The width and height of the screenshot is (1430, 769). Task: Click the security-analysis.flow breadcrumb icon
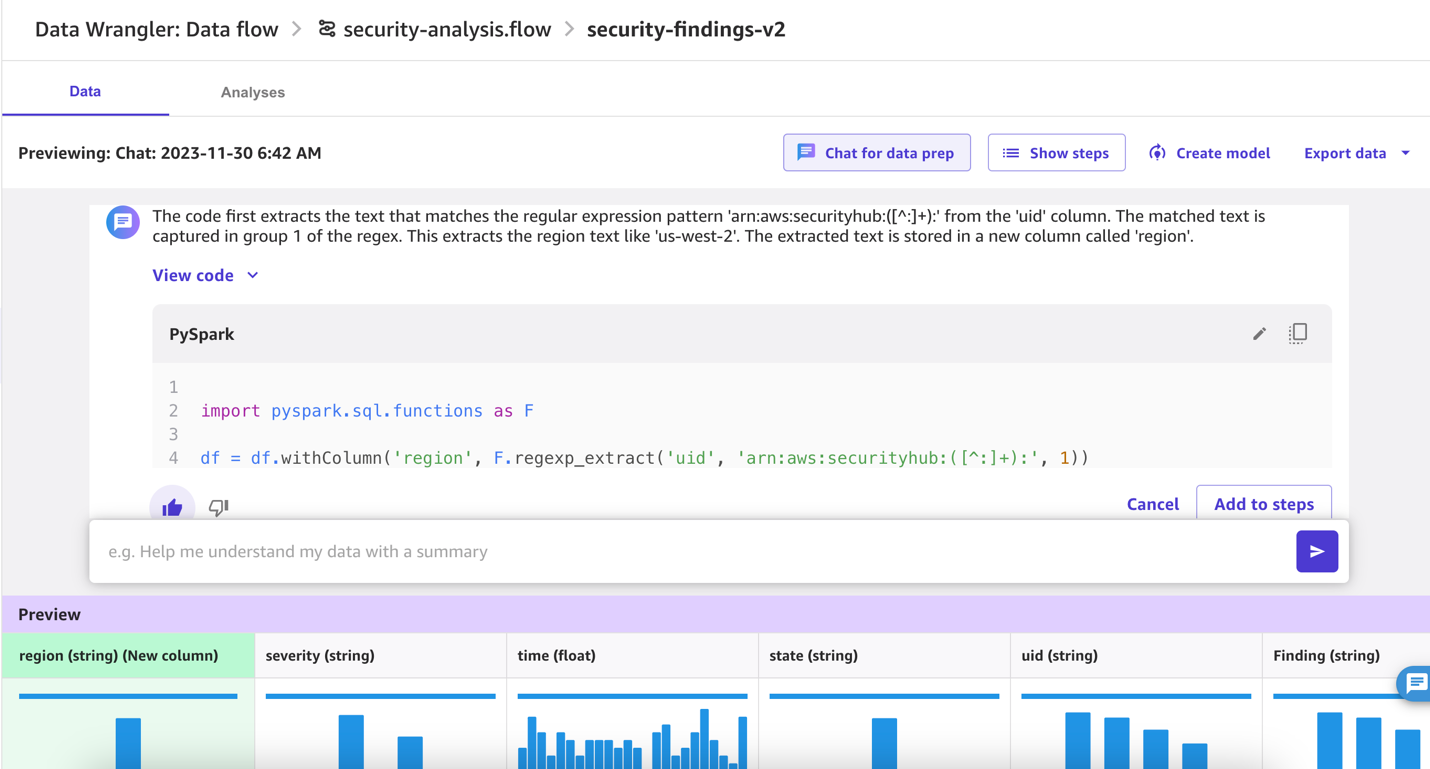327,29
